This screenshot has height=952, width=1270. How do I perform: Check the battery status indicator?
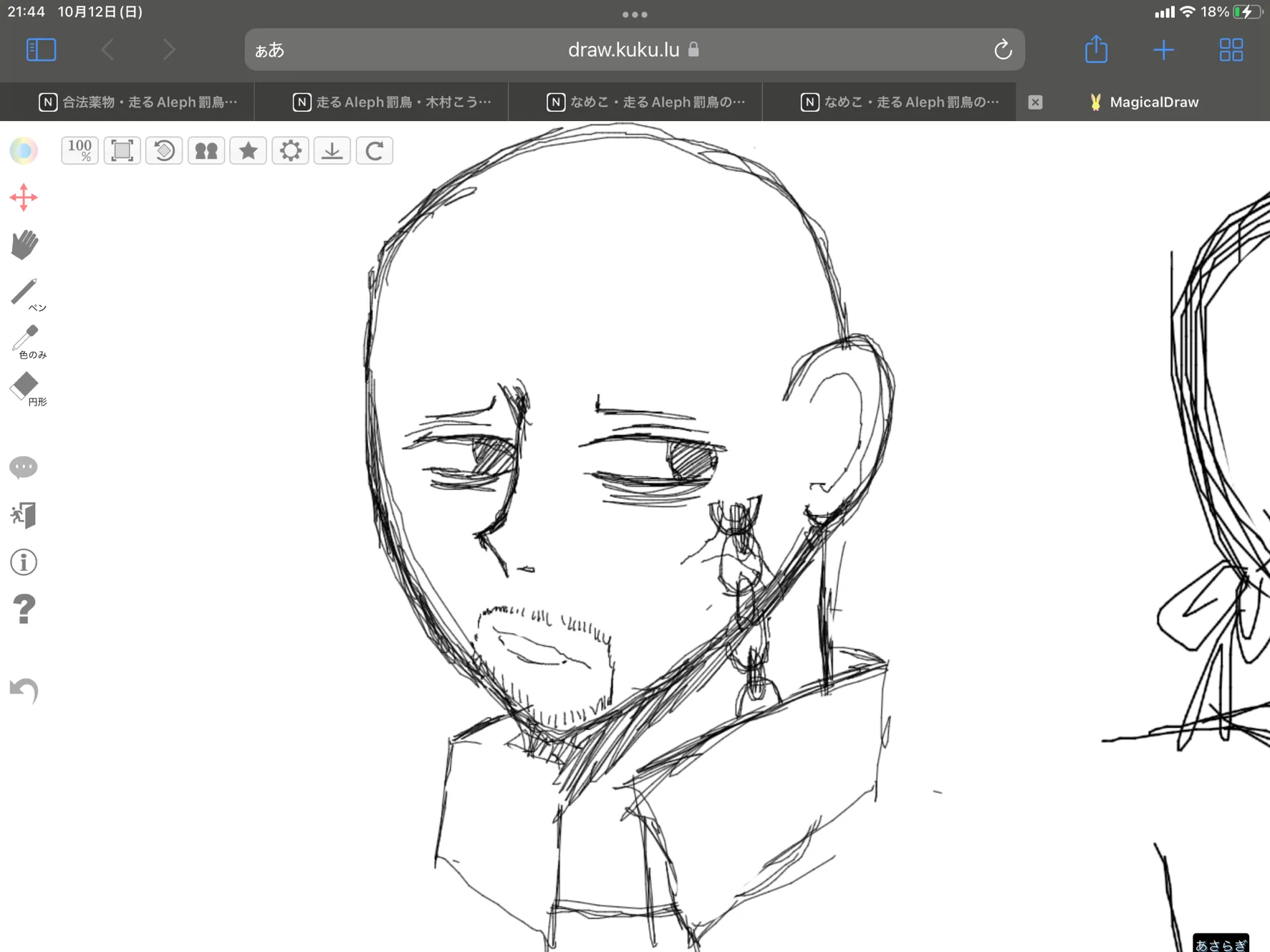pos(1248,11)
